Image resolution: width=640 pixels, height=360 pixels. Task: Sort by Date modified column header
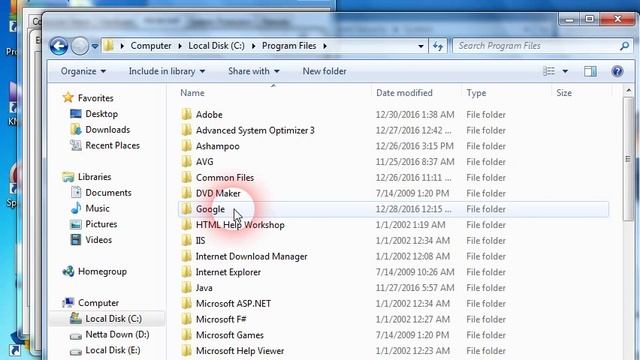(404, 93)
